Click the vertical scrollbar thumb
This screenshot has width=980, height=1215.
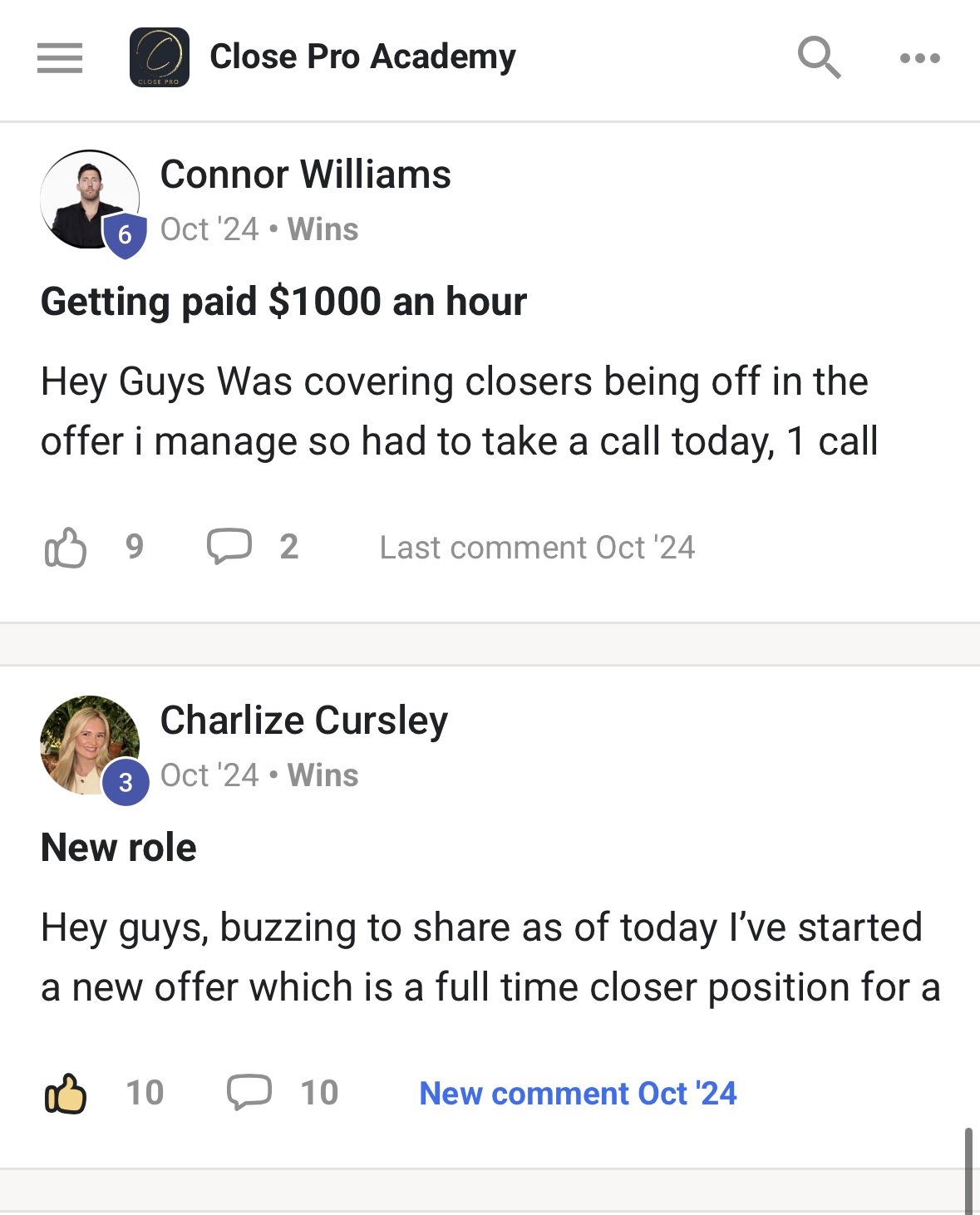click(968, 1171)
